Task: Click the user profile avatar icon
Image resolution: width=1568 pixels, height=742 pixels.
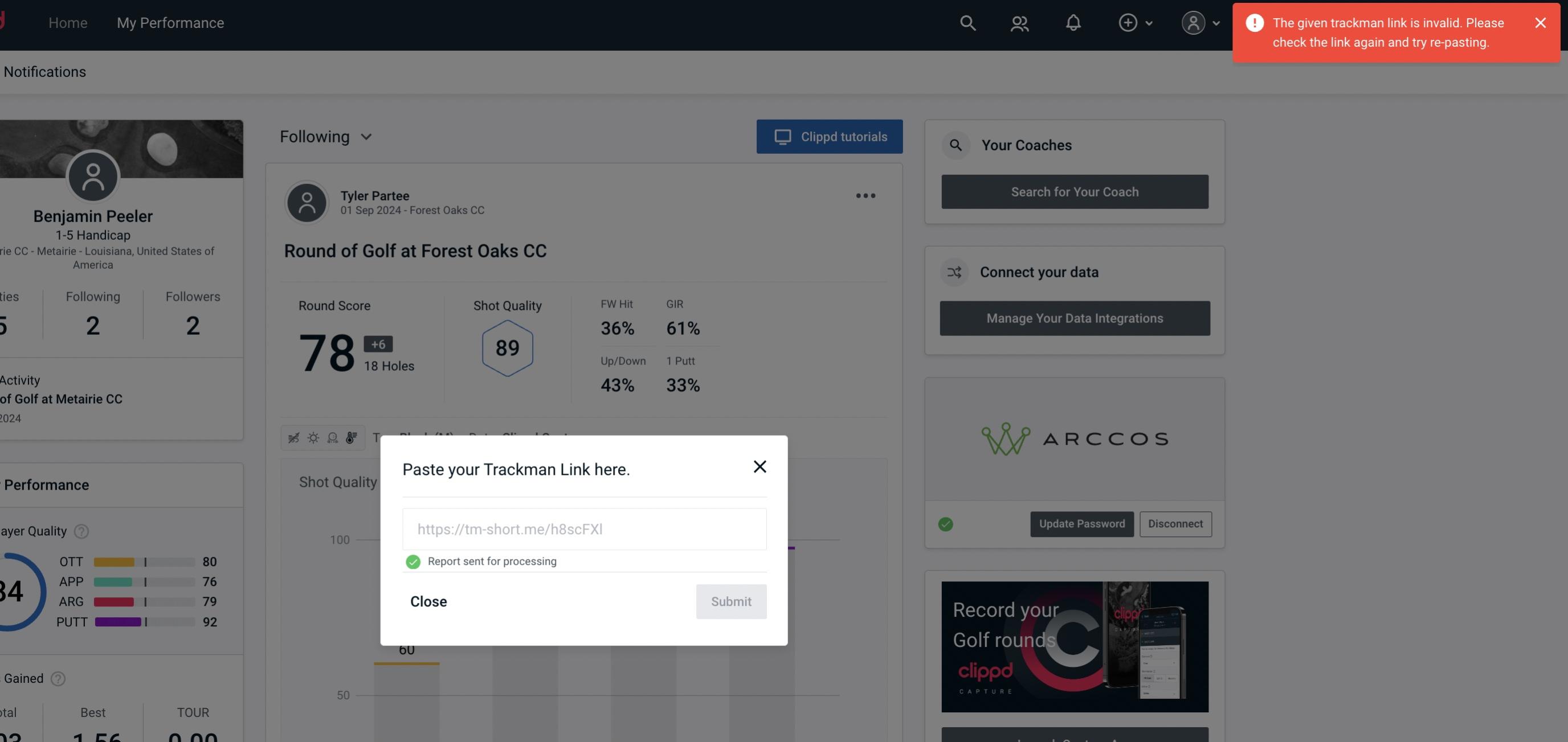Action: tap(1193, 22)
